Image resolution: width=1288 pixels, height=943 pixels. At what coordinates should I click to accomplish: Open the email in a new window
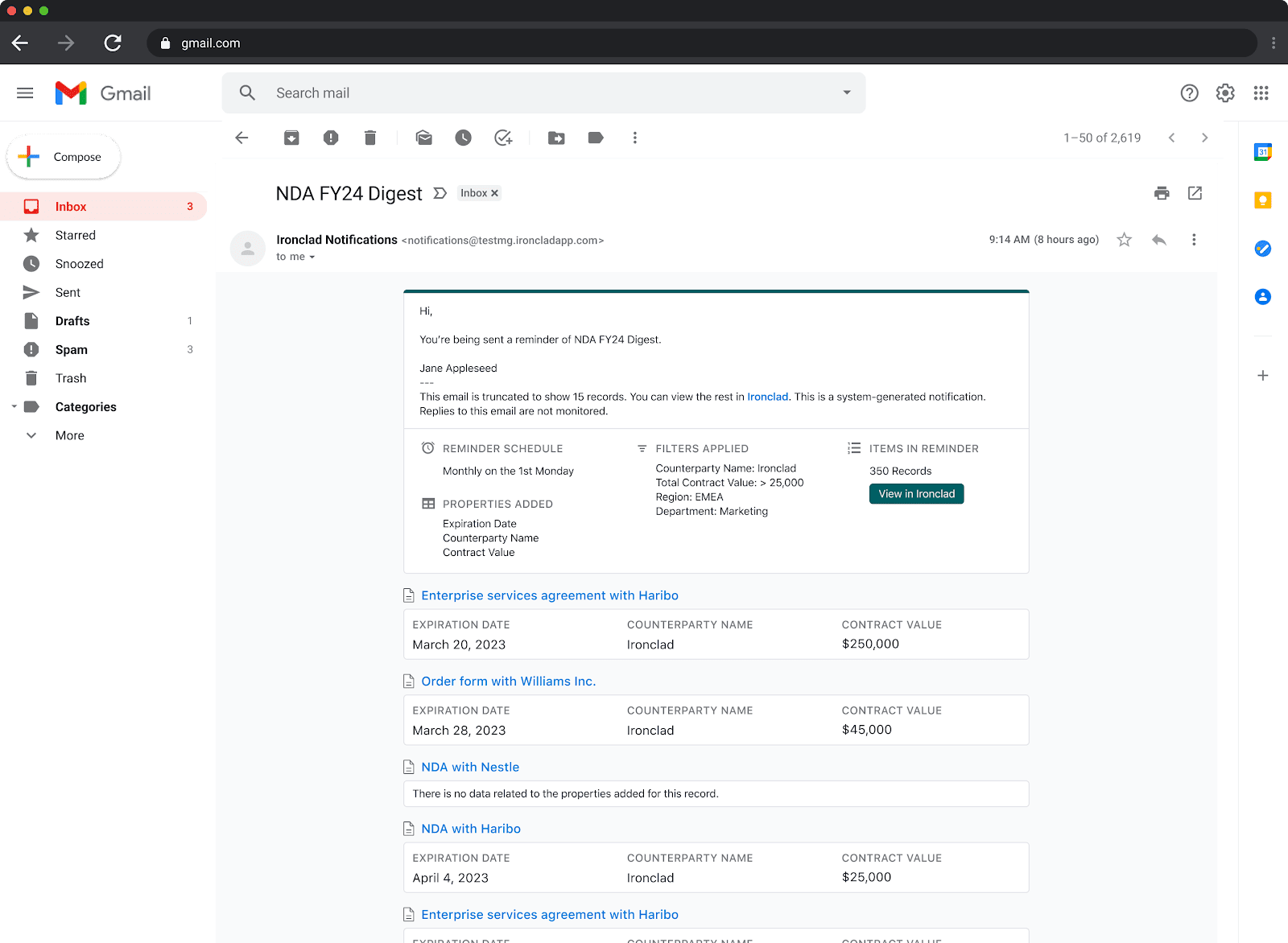tap(1195, 193)
